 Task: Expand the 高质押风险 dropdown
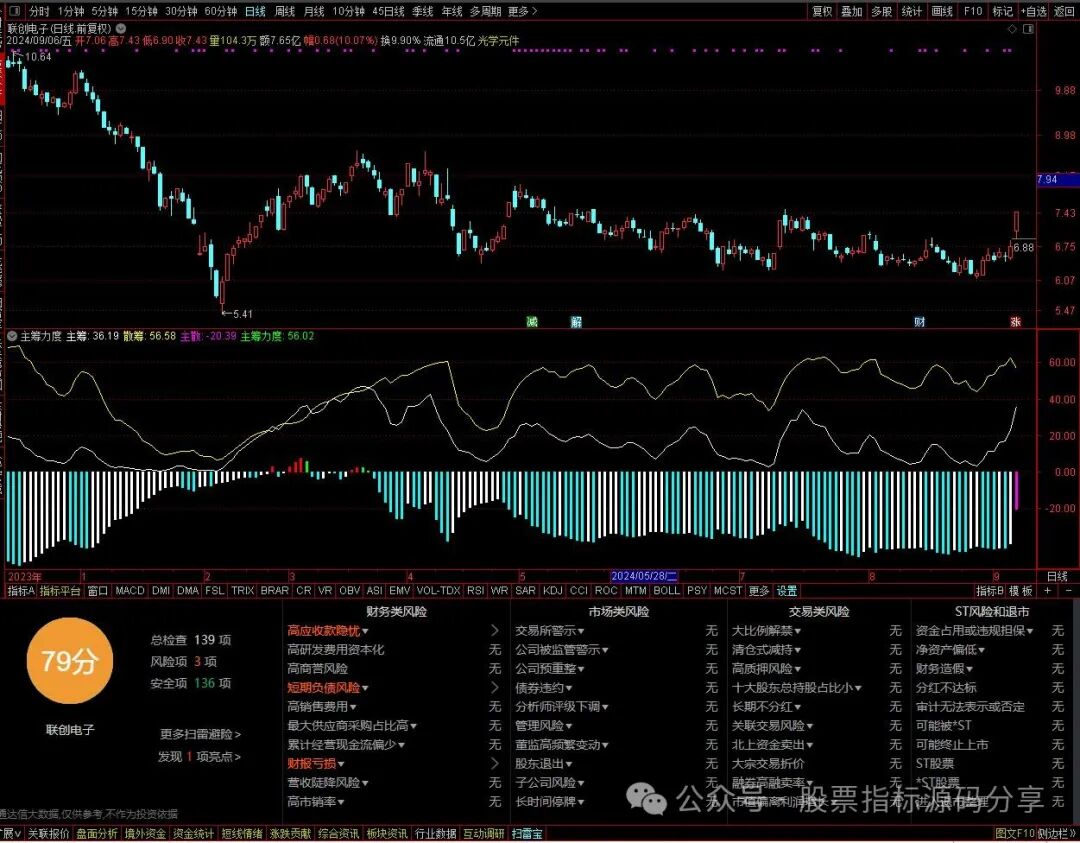pyautogui.click(x=798, y=669)
